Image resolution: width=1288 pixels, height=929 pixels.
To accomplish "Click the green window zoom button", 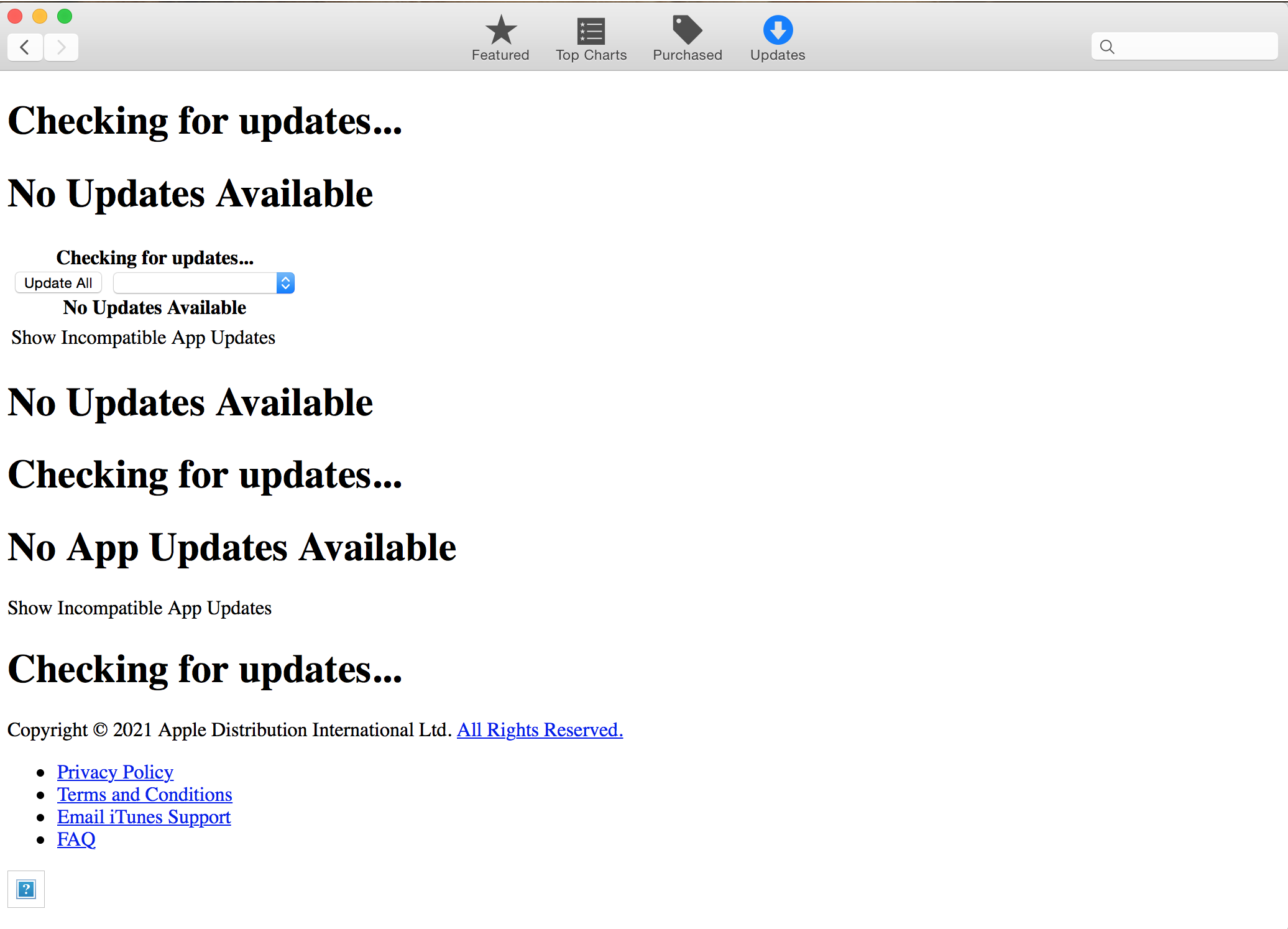I will 65,16.
